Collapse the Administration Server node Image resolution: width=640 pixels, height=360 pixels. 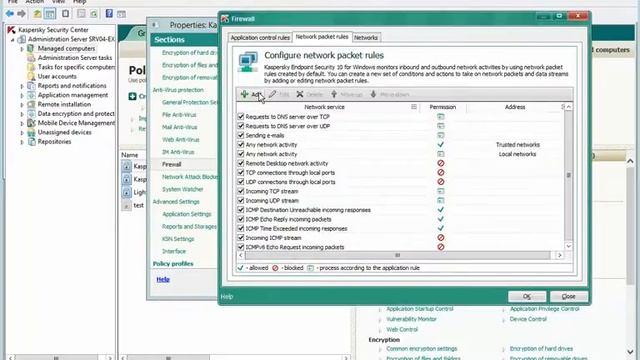coord(13,40)
